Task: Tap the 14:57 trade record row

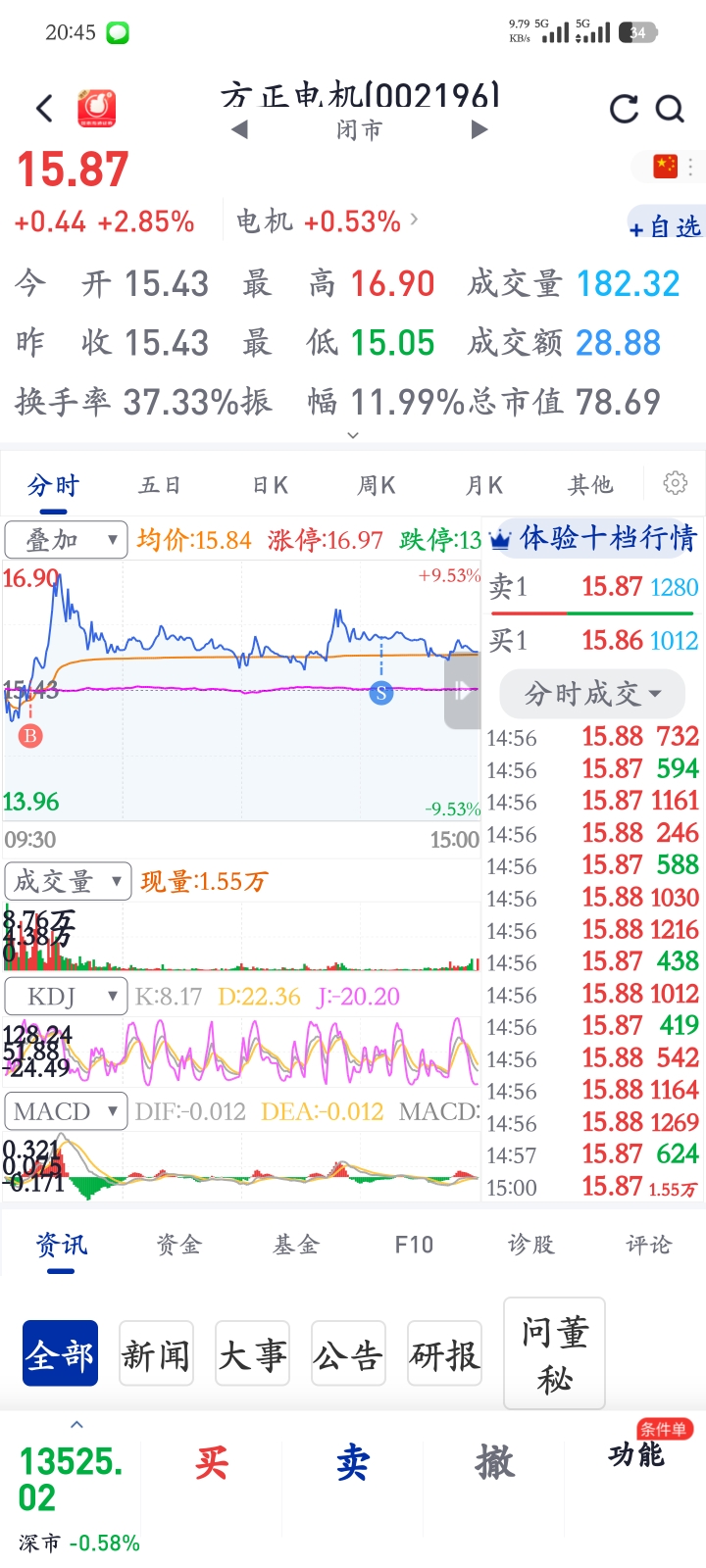Action: (593, 1154)
